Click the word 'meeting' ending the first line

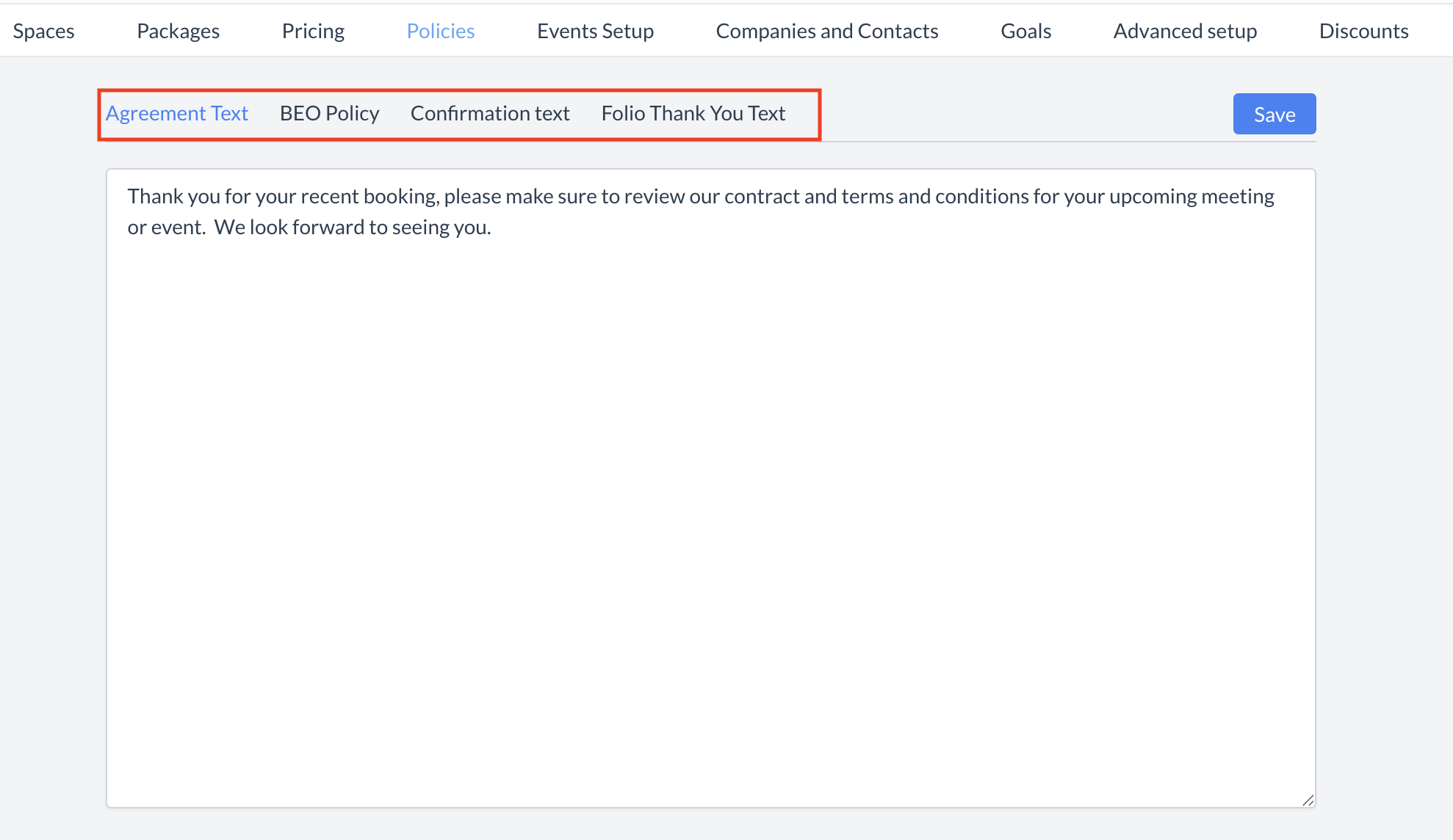coord(1237,197)
